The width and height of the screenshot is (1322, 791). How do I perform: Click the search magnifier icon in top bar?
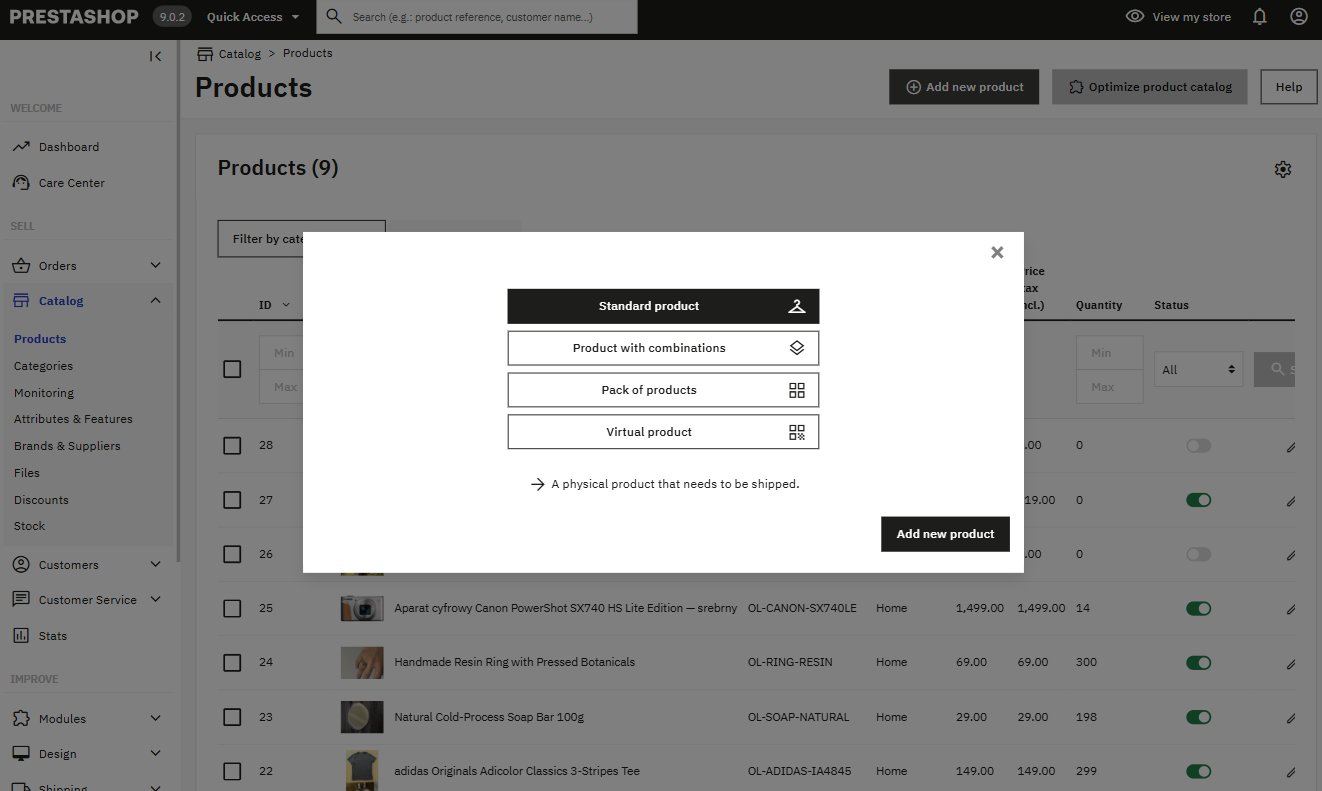click(x=334, y=17)
